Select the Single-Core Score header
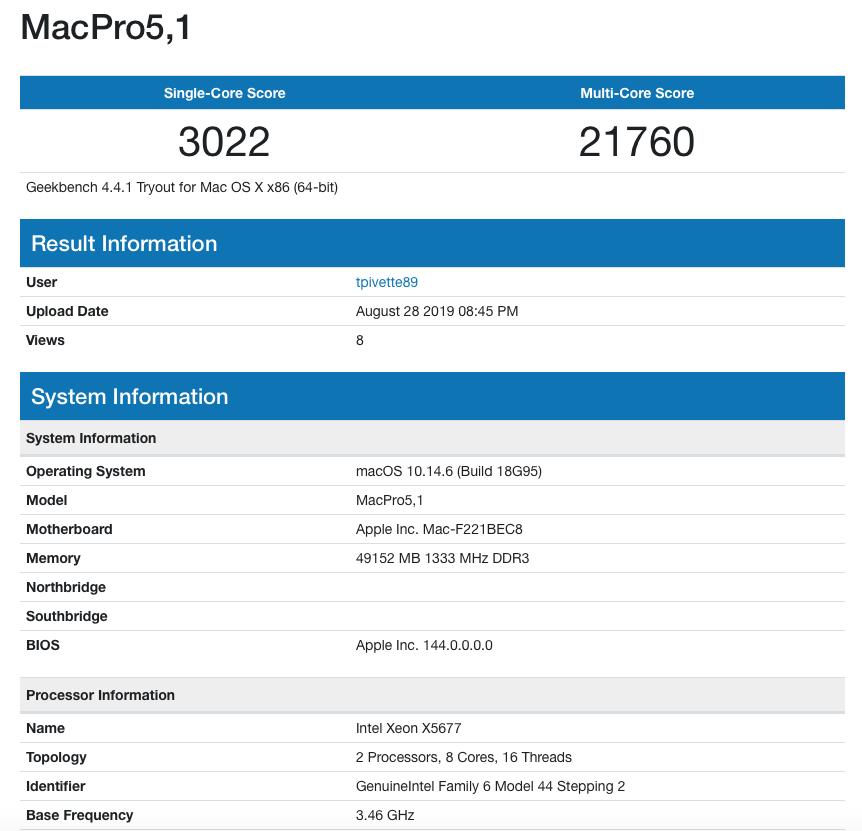The width and height of the screenshot is (862, 831). coord(224,93)
